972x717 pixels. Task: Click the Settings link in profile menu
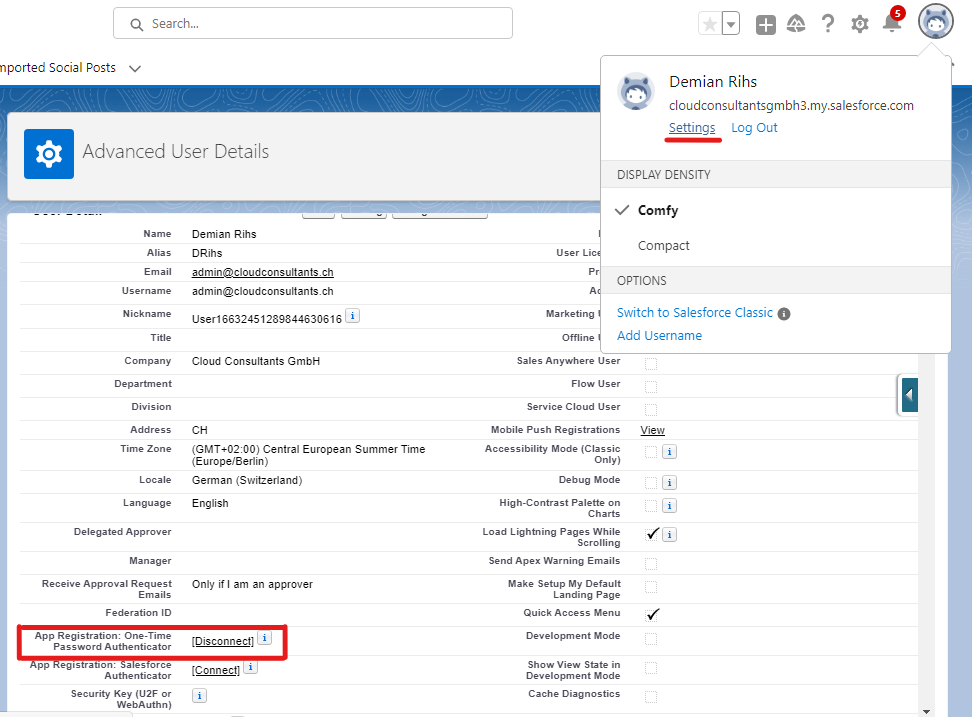(x=692, y=128)
